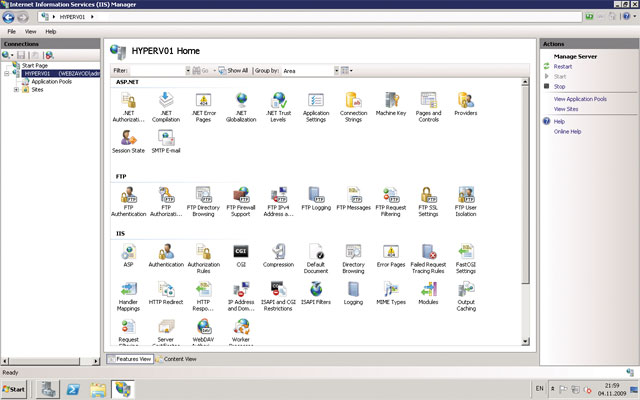Viewport: 640px width, 400px height.
Task: Open the Filter dropdown arrow
Action: point(188,71)
